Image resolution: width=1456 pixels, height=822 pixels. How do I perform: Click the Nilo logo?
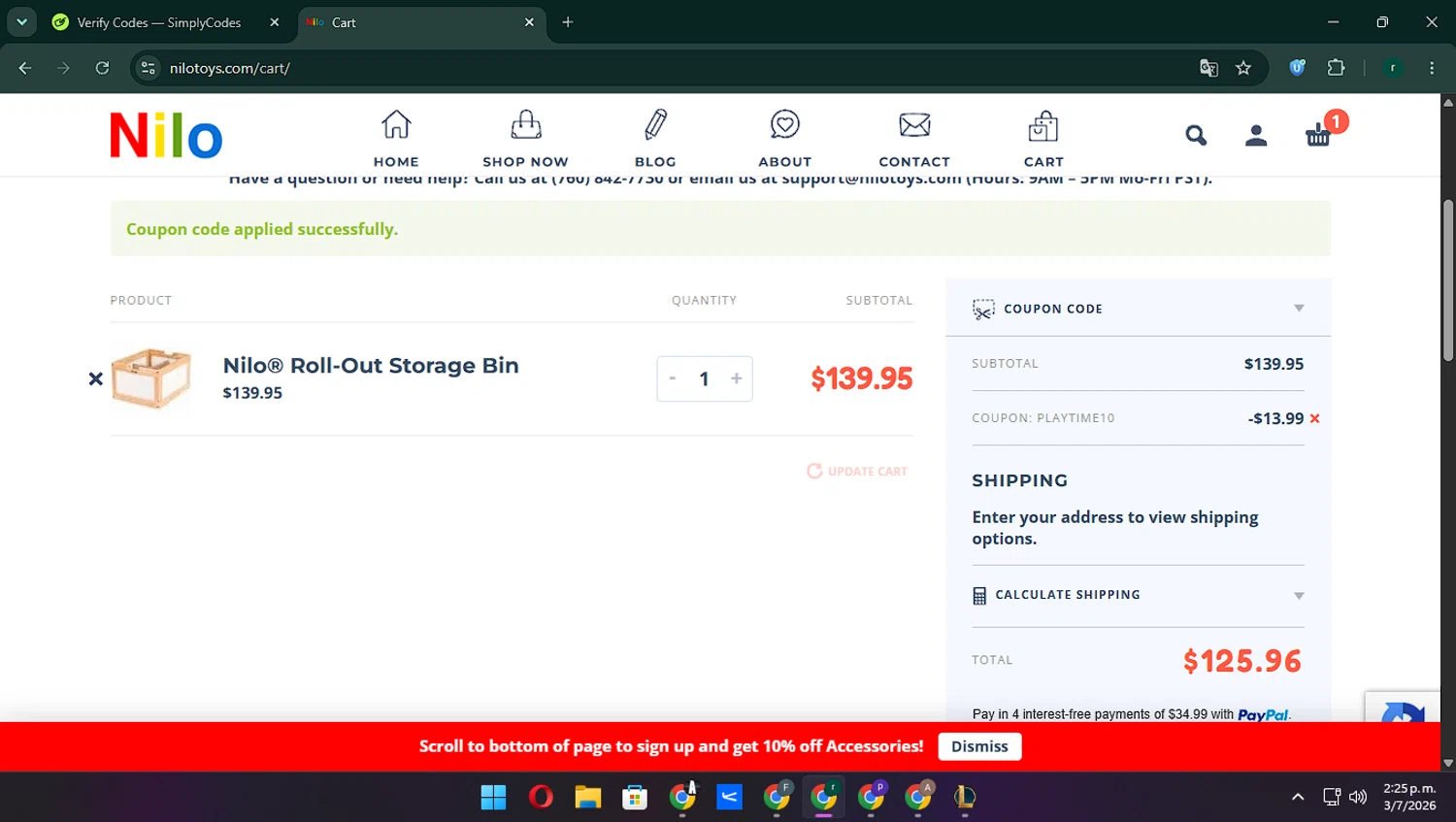[x=166, y=135]
